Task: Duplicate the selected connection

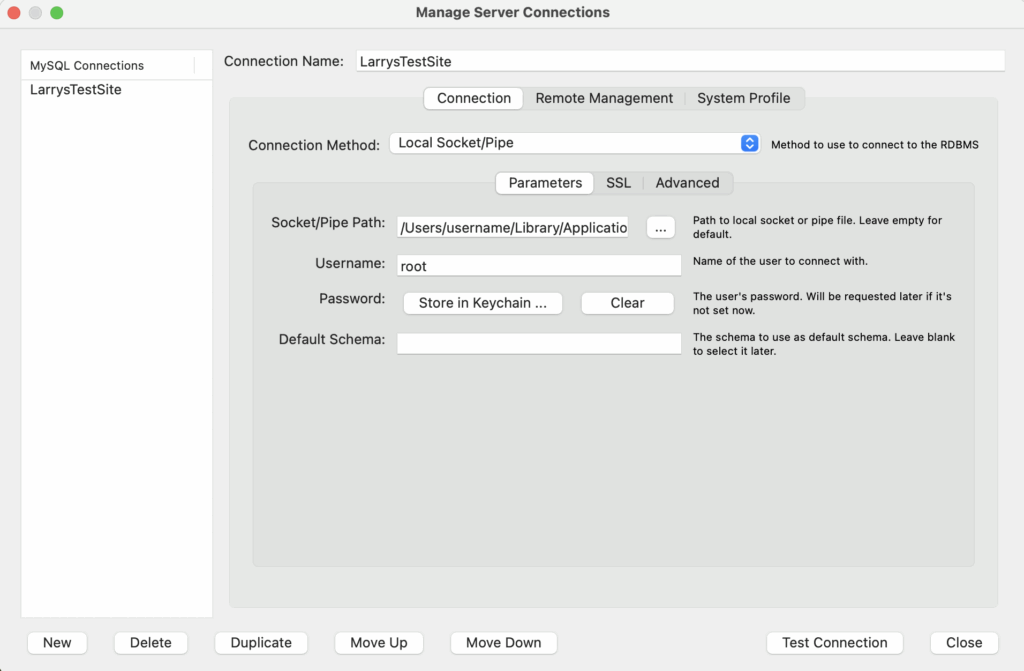Action: 261,643
